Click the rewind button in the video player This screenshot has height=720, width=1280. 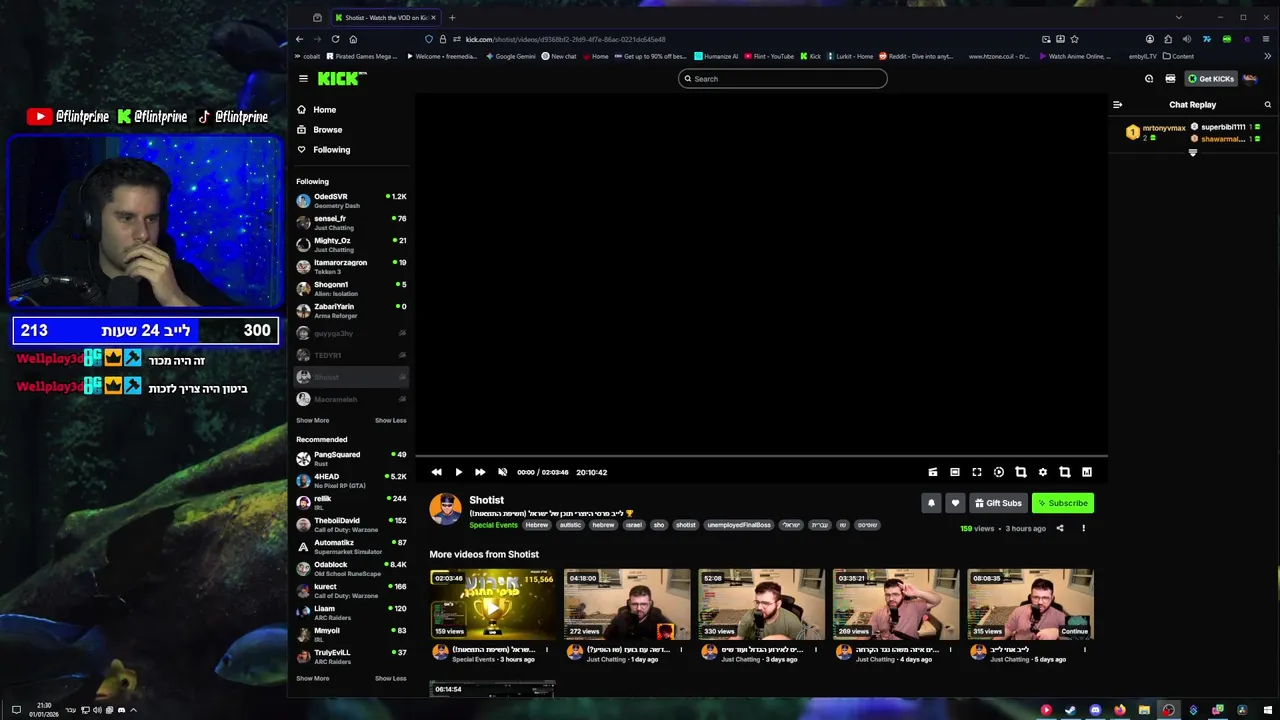436,472
